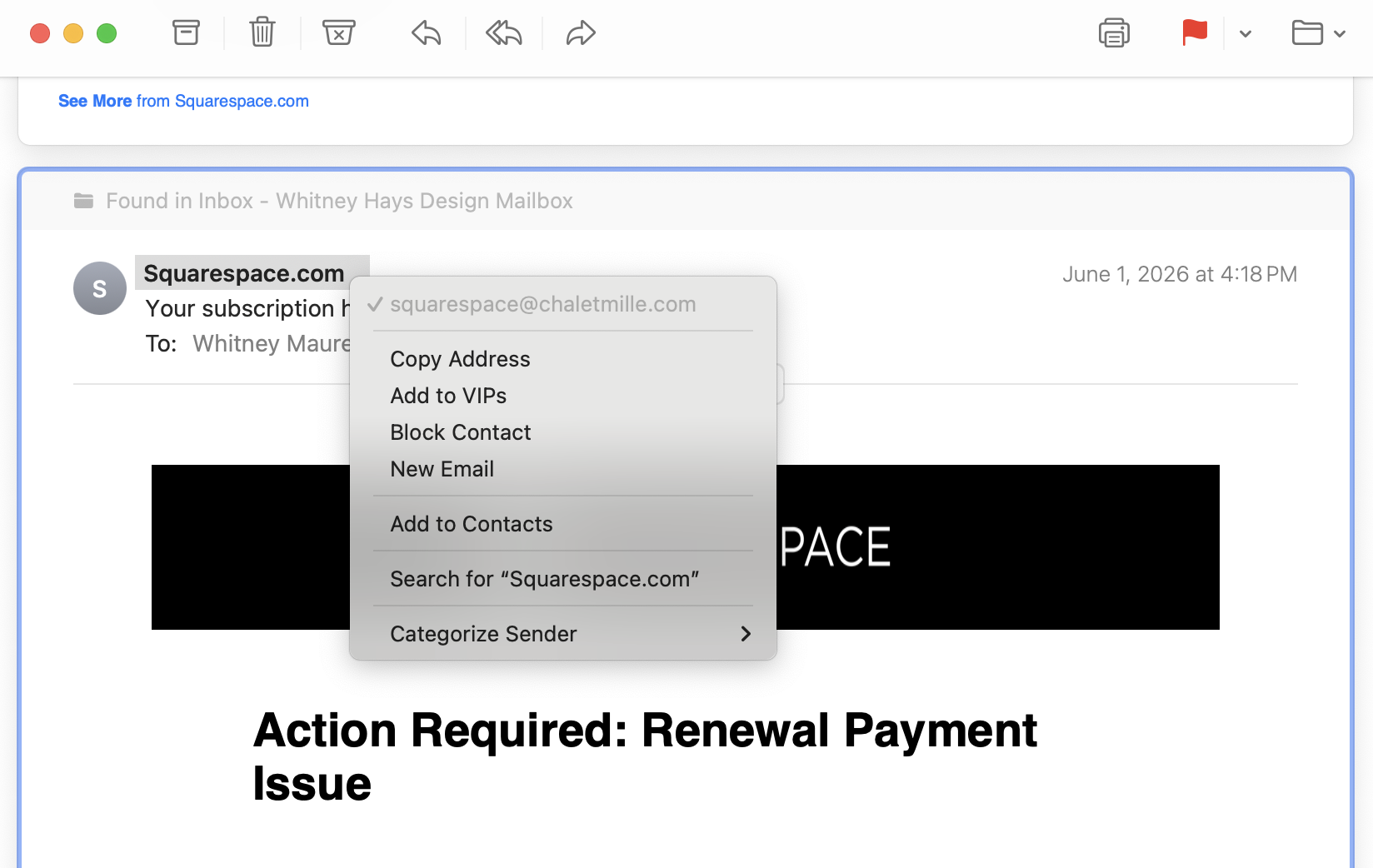The height and width of the screenshot is (868, 1373).
Task: Delete the message with the trash icon
Action: click(262, 33)
